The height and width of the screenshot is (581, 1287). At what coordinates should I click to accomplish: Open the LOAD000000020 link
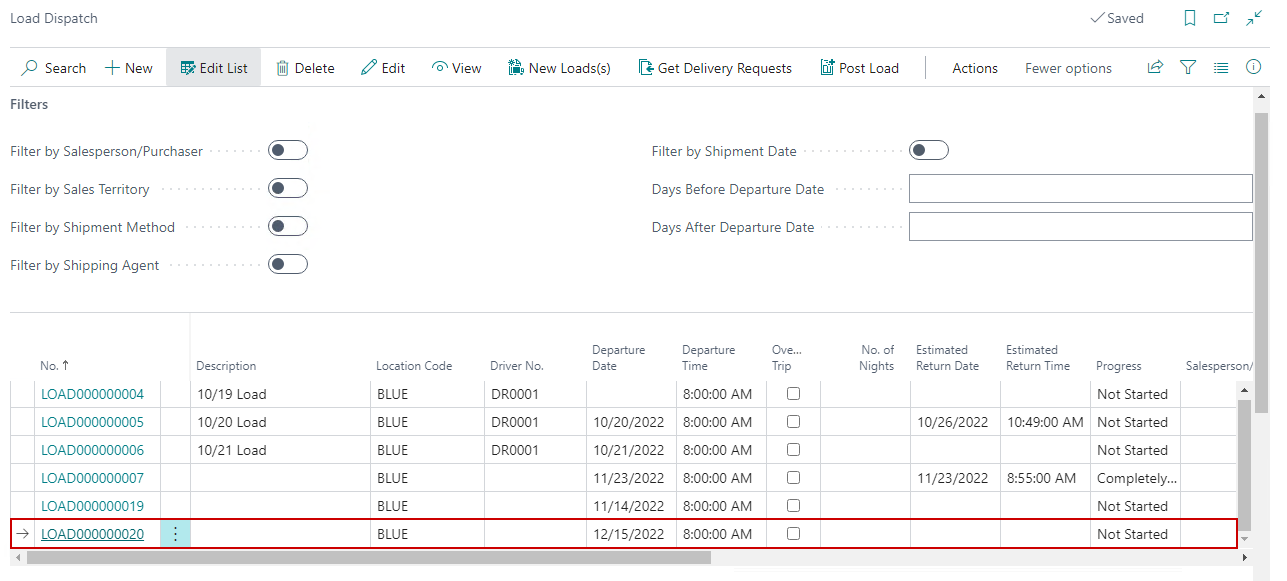92,534
